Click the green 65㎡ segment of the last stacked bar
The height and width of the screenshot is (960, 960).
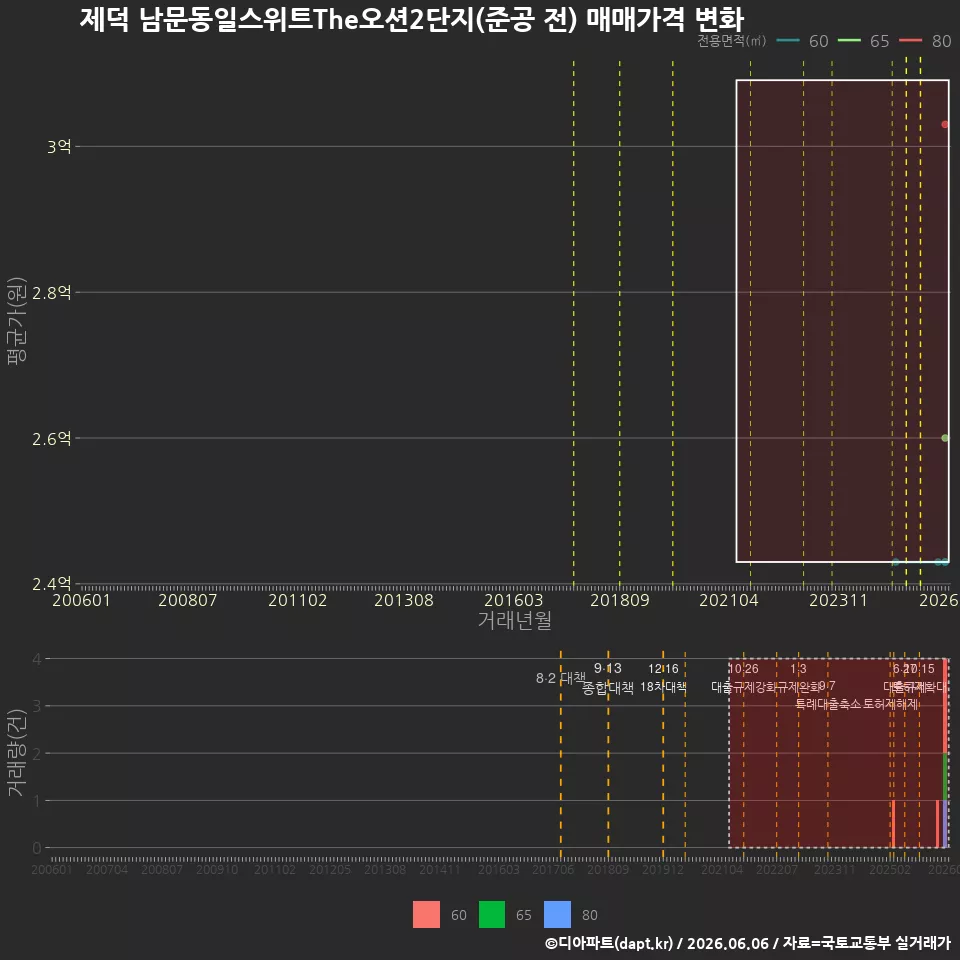(945, 776)
